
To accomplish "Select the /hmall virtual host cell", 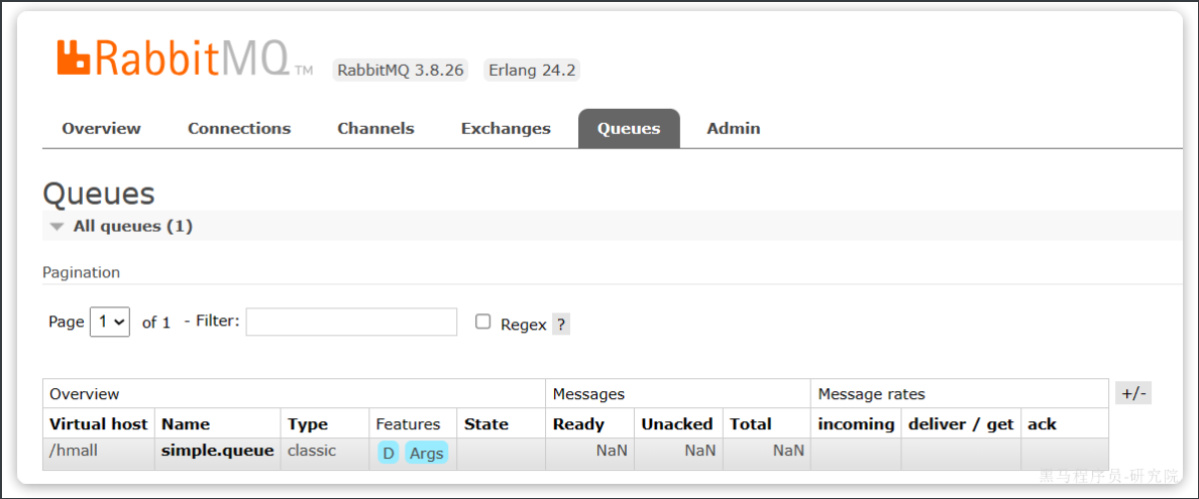I will 73,451.
